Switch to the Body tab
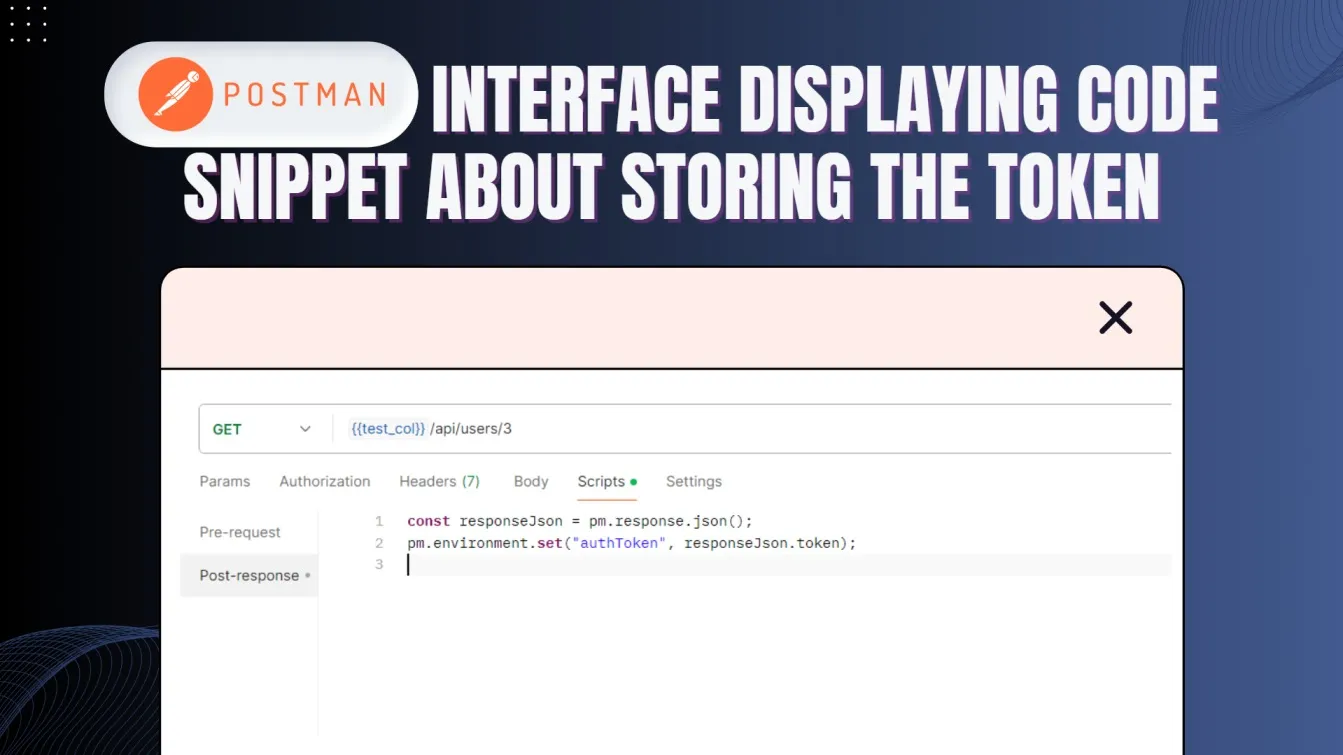1343x755 pixels. 531,481
